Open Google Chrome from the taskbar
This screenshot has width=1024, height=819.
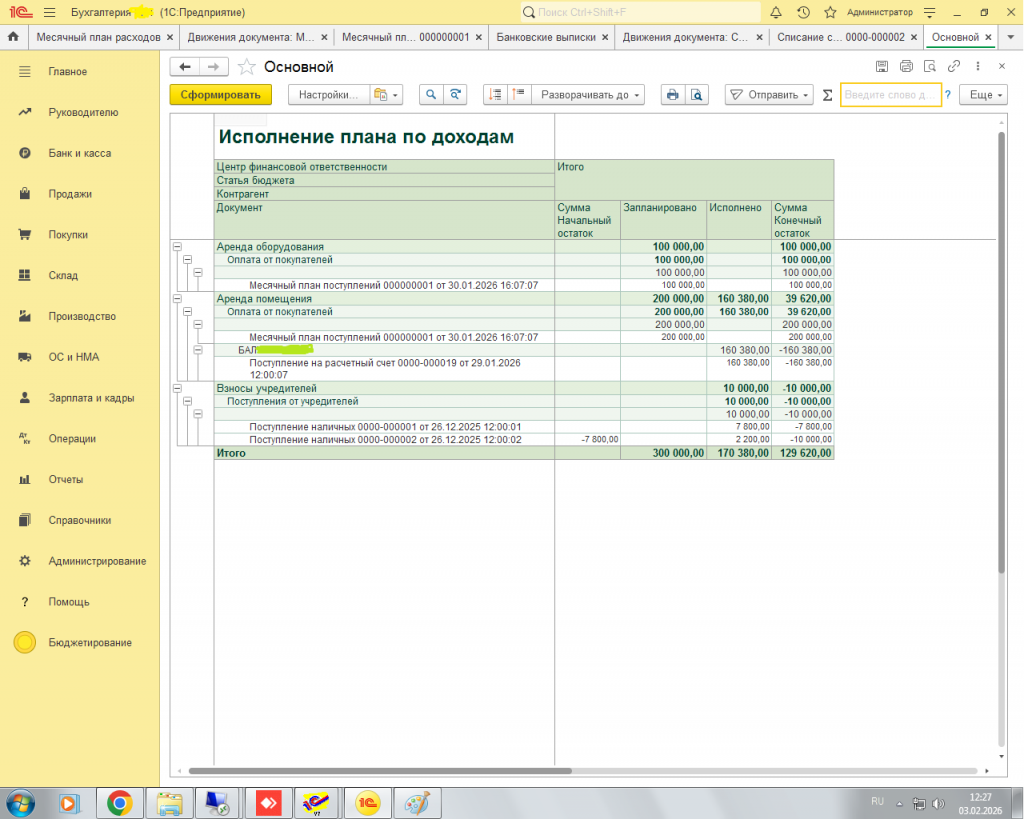[120, 802]
